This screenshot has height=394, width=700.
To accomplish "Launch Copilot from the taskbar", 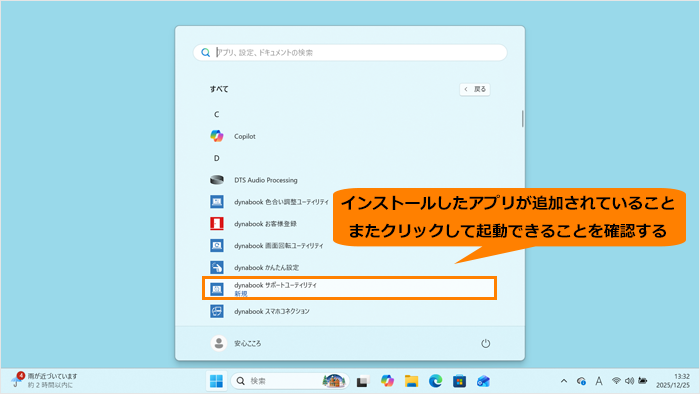I will pos(387,381).
